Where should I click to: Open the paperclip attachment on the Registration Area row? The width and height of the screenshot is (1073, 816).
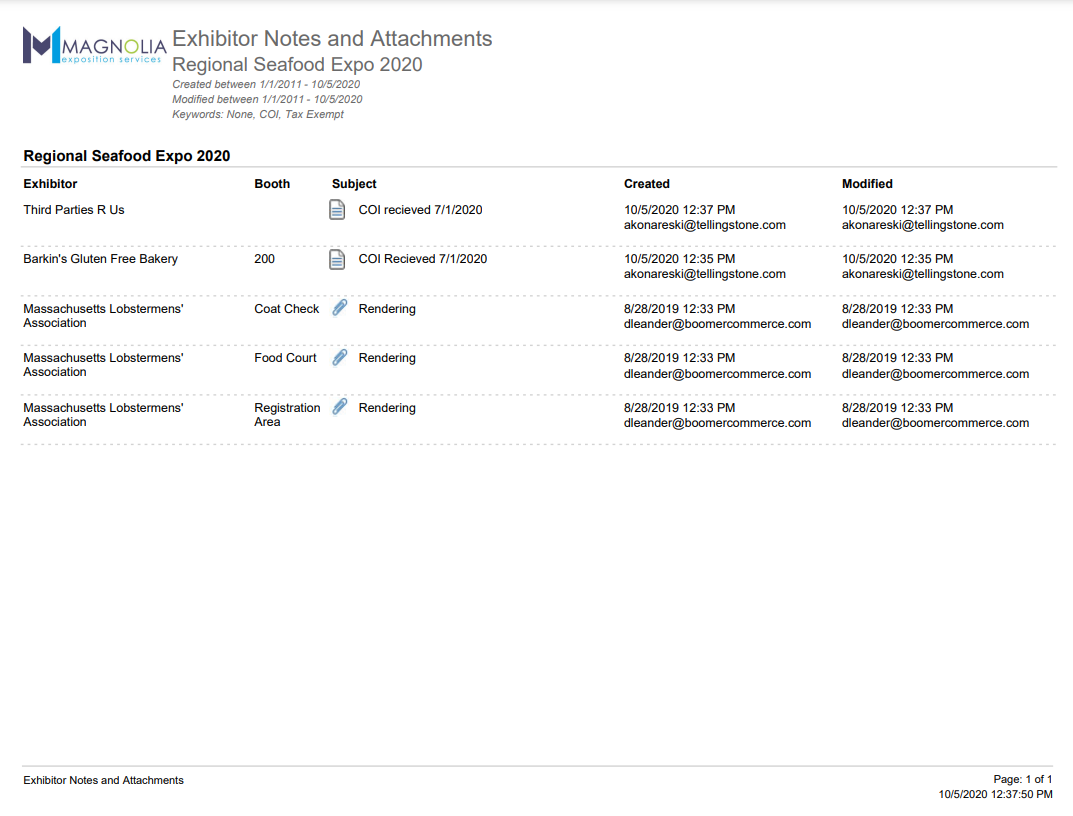[340, 407]
